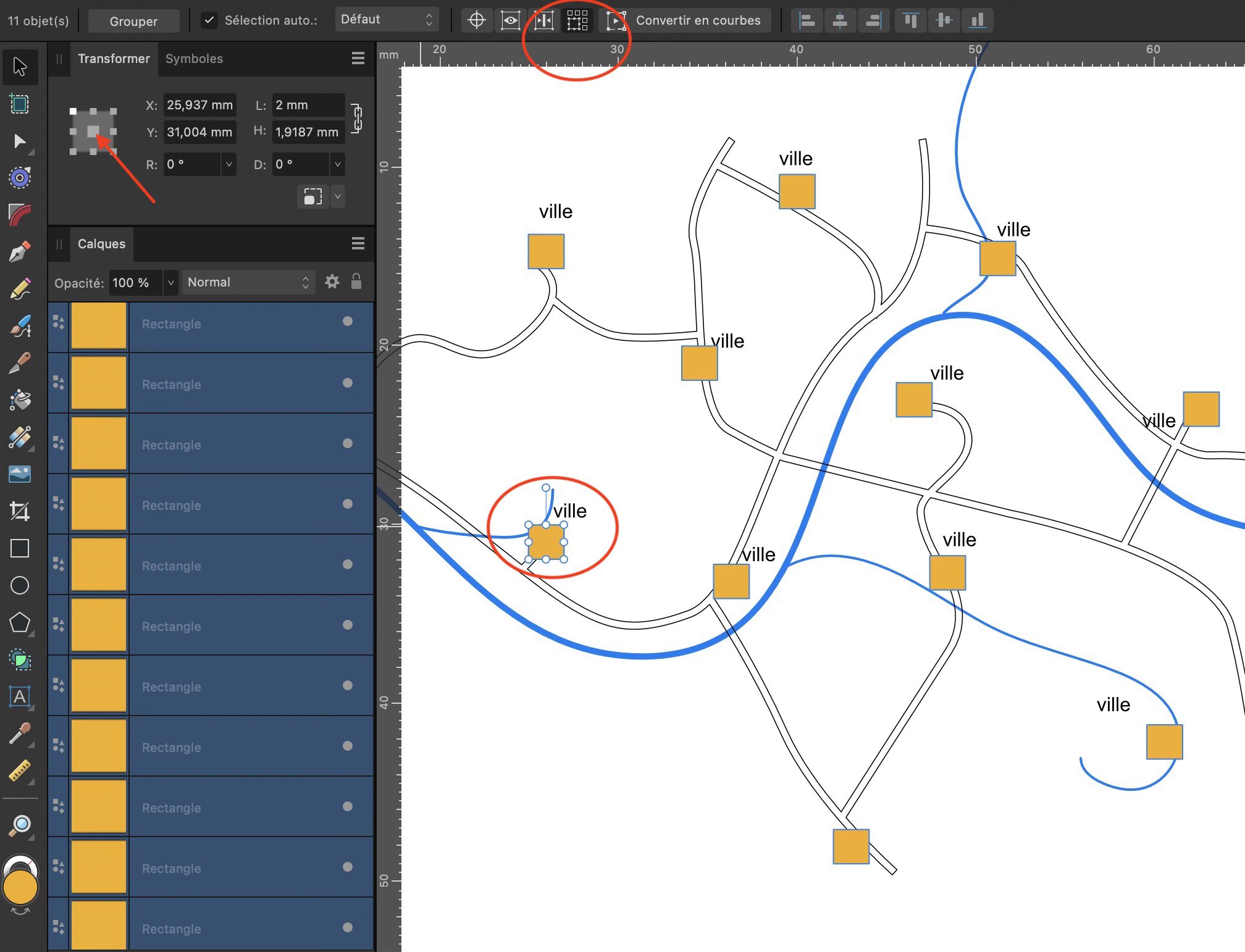Open the Normal blend mode dropdown
1245x952 pixels.
[248, 282]
